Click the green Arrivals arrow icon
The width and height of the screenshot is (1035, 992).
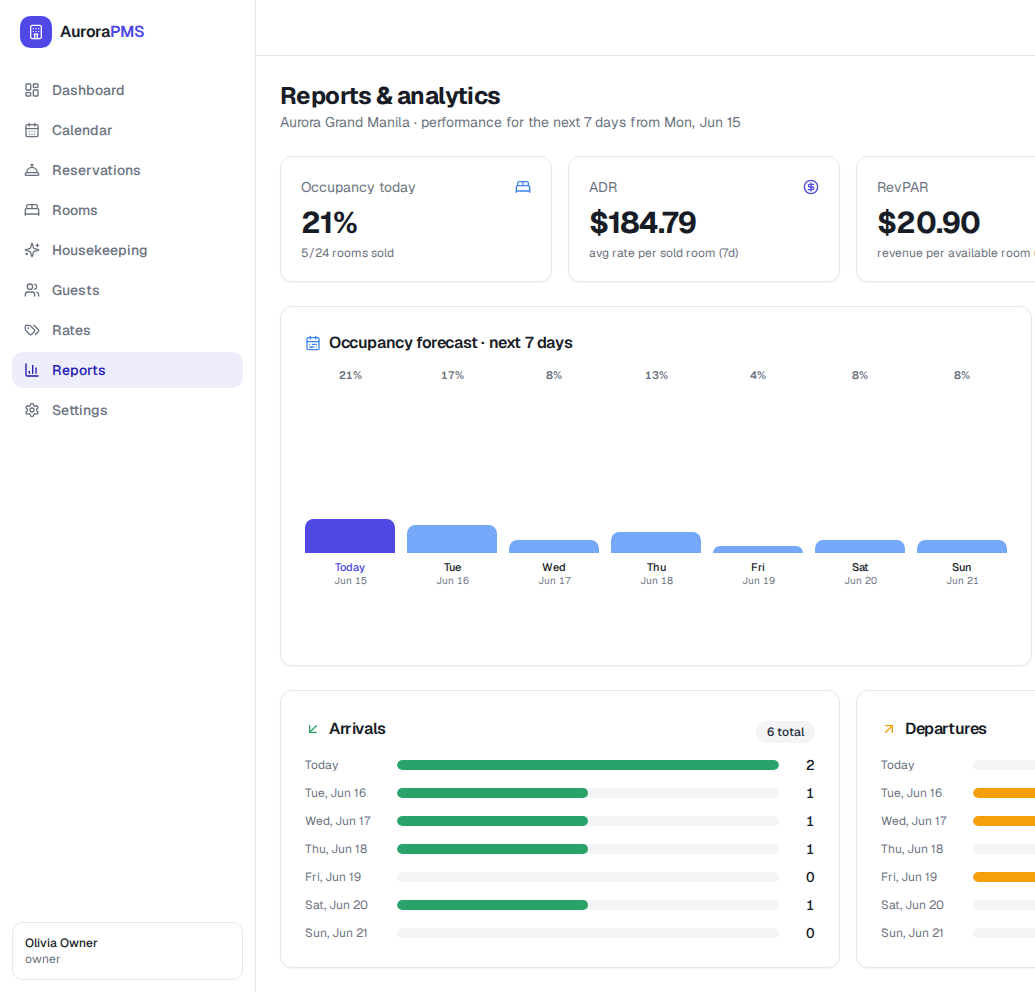(313, 729)
